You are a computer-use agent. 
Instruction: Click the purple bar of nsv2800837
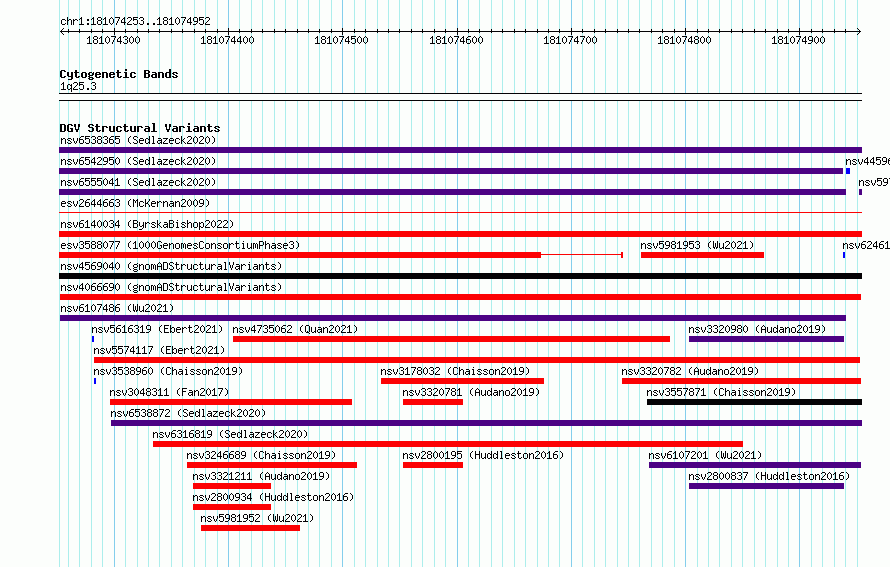click(x=766, y=486)
